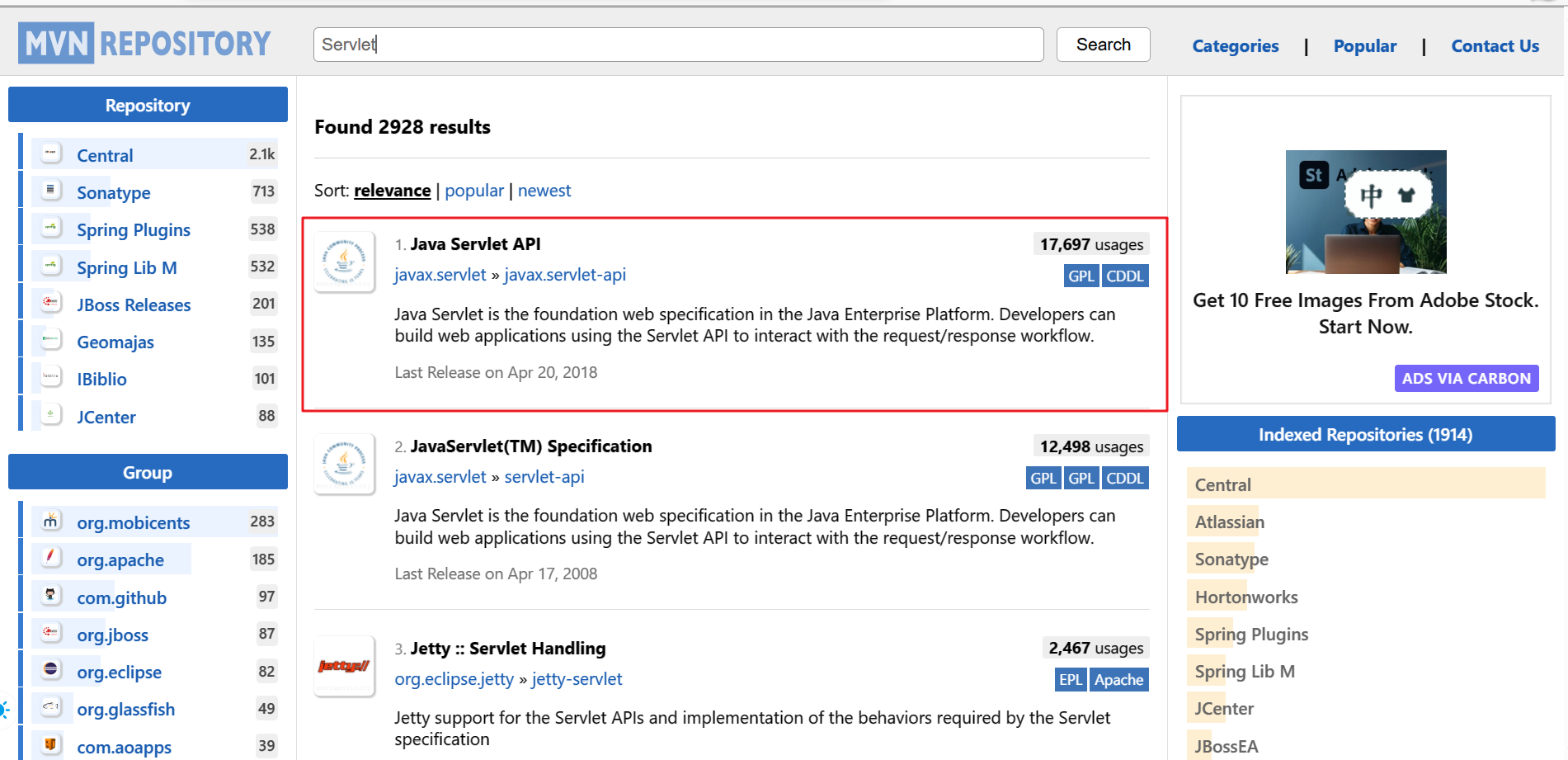Viewport: 1568px width, 760px height.
Task: Click the Indexed Repositories (1914) header
Action: pos(1366,434)
